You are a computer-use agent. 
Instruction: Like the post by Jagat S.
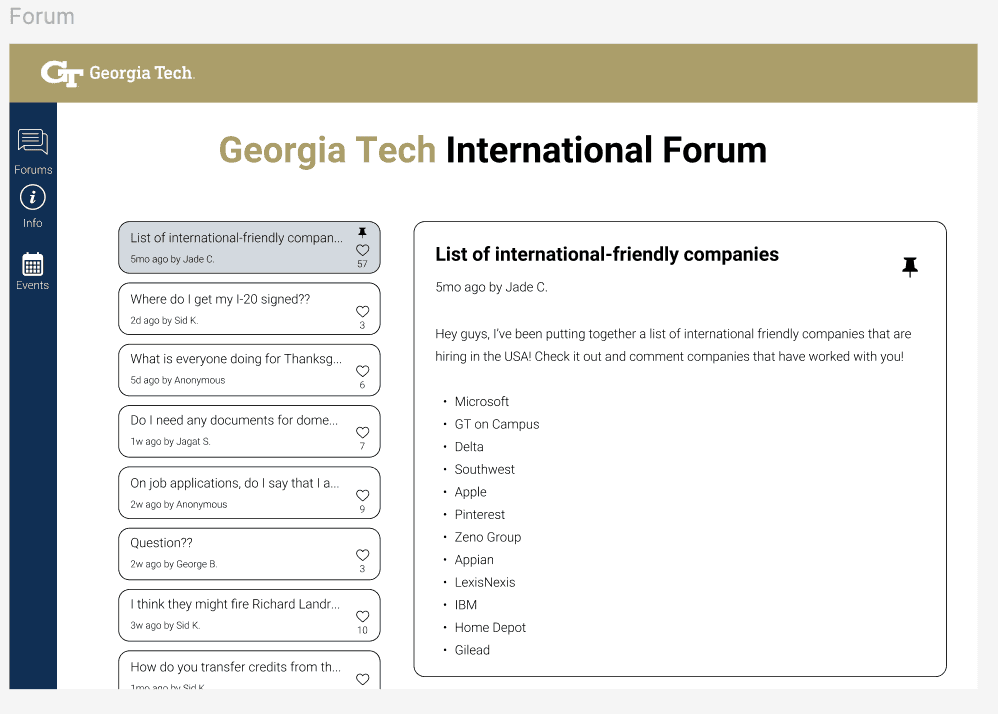pos(362,432)
